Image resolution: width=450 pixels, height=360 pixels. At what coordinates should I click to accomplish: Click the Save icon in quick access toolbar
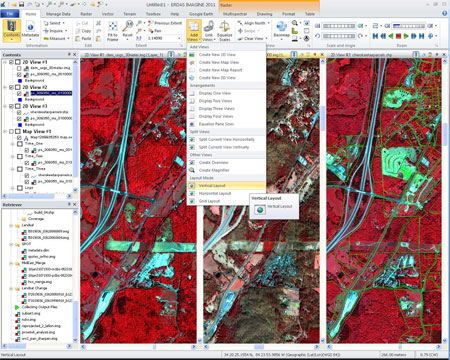(22, 4)
